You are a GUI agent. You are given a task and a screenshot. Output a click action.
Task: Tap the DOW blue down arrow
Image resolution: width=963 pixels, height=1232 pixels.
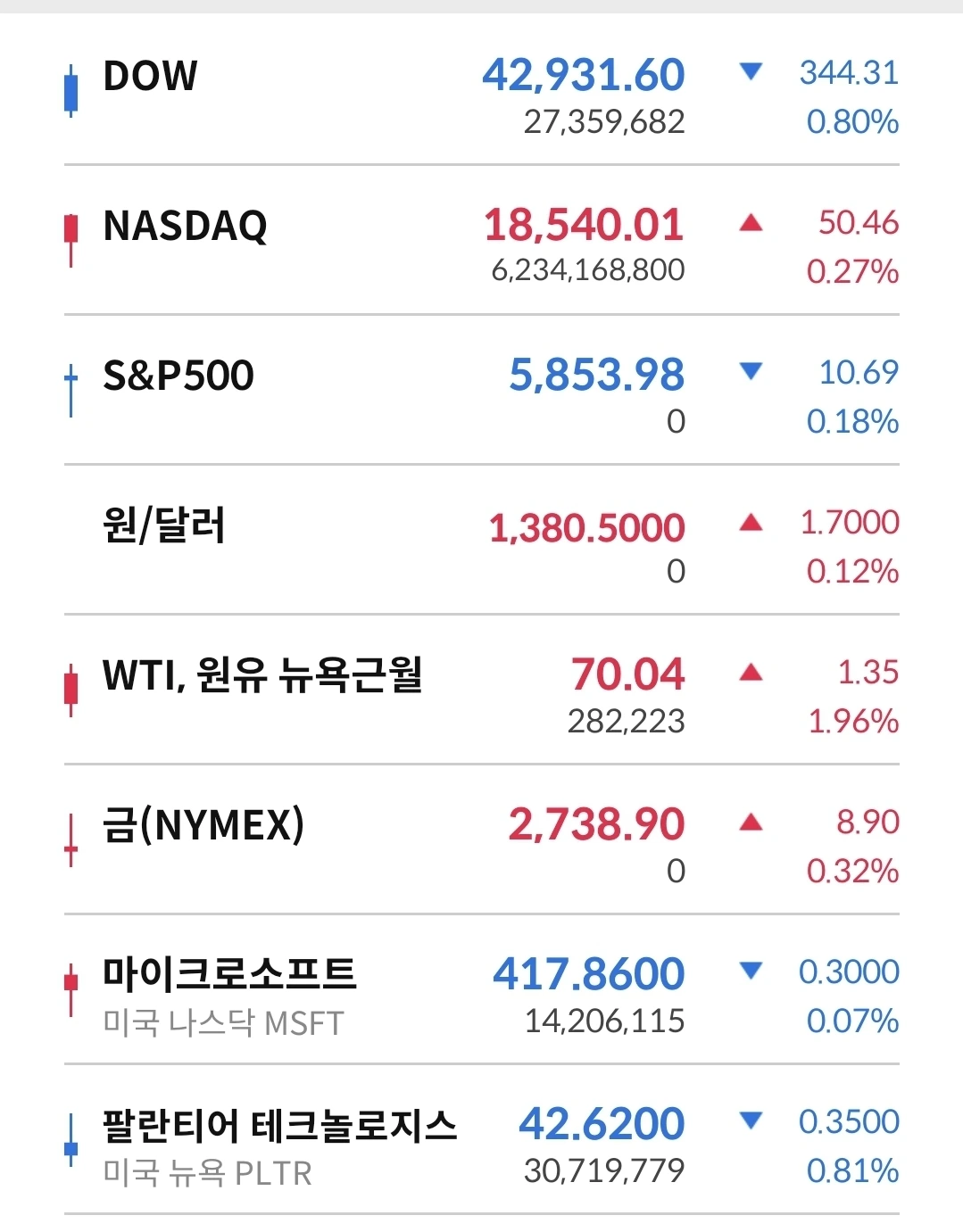pos(751,71)
